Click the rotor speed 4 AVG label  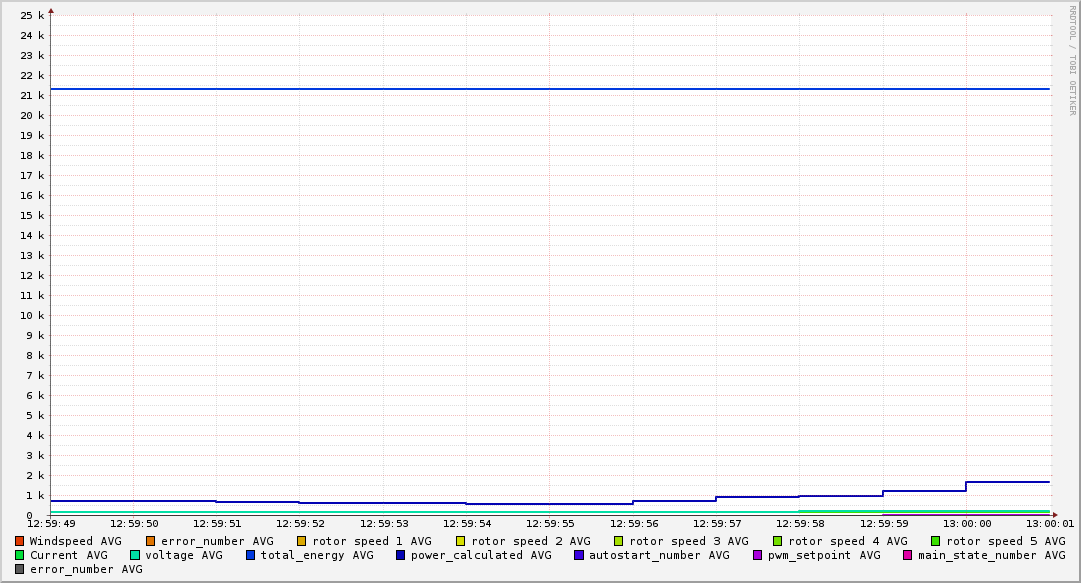coord(847,541)
